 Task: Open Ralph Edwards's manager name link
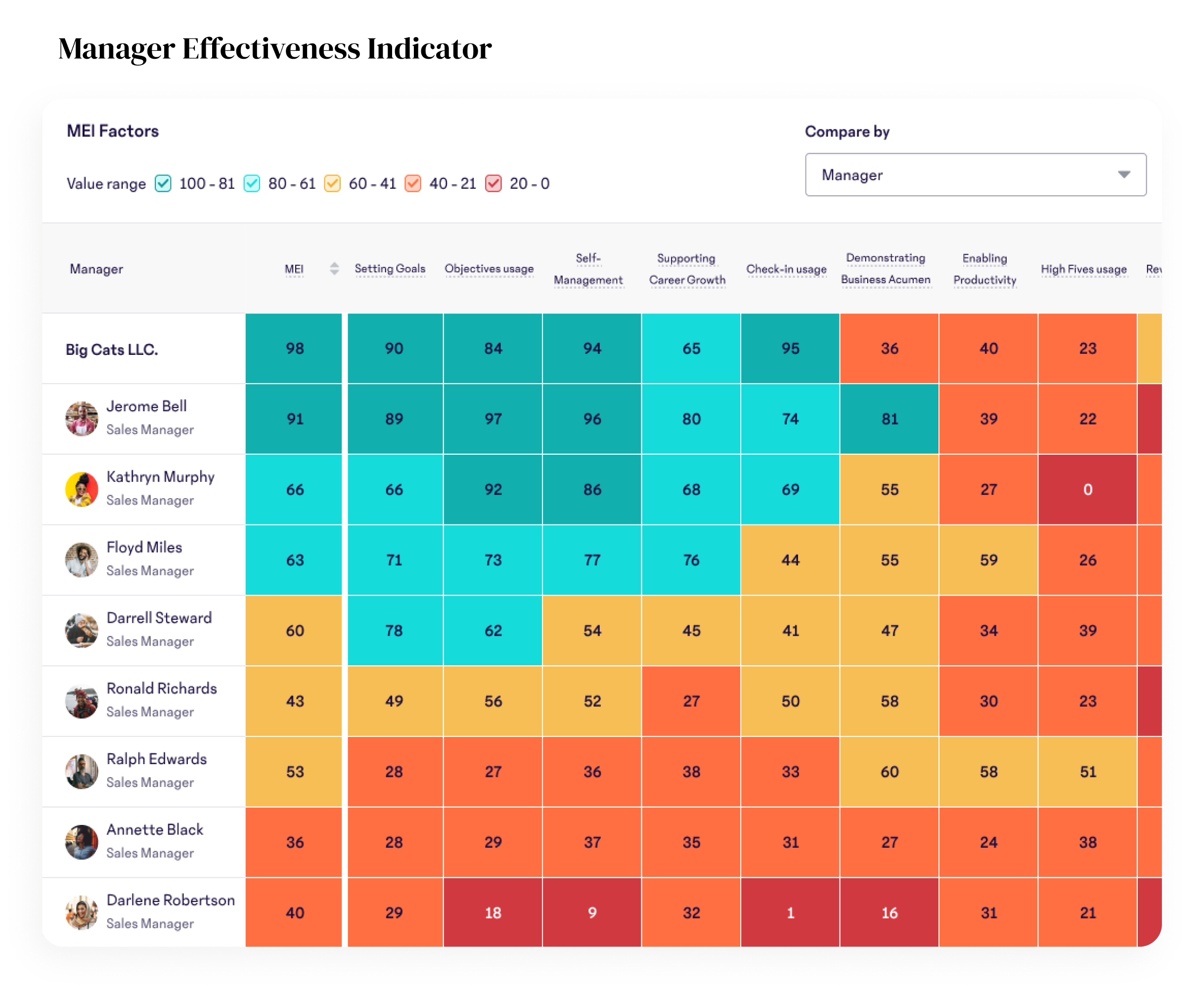(x=157, y=759)
